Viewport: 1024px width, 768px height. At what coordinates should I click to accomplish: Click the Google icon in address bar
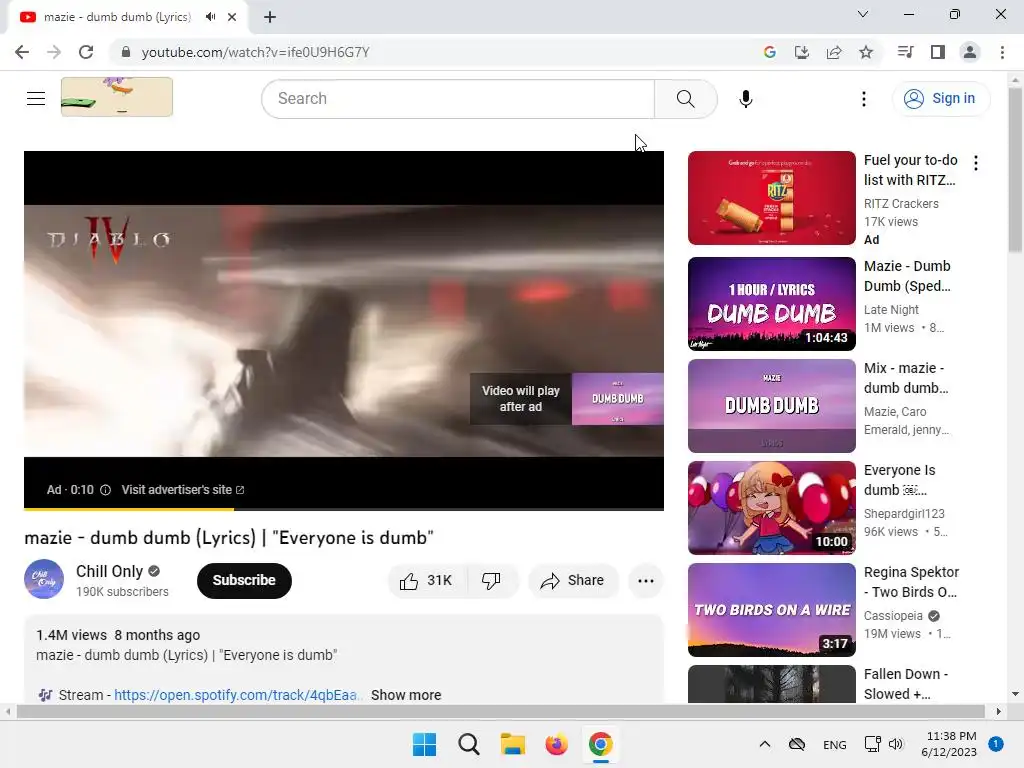coord(769,52)
